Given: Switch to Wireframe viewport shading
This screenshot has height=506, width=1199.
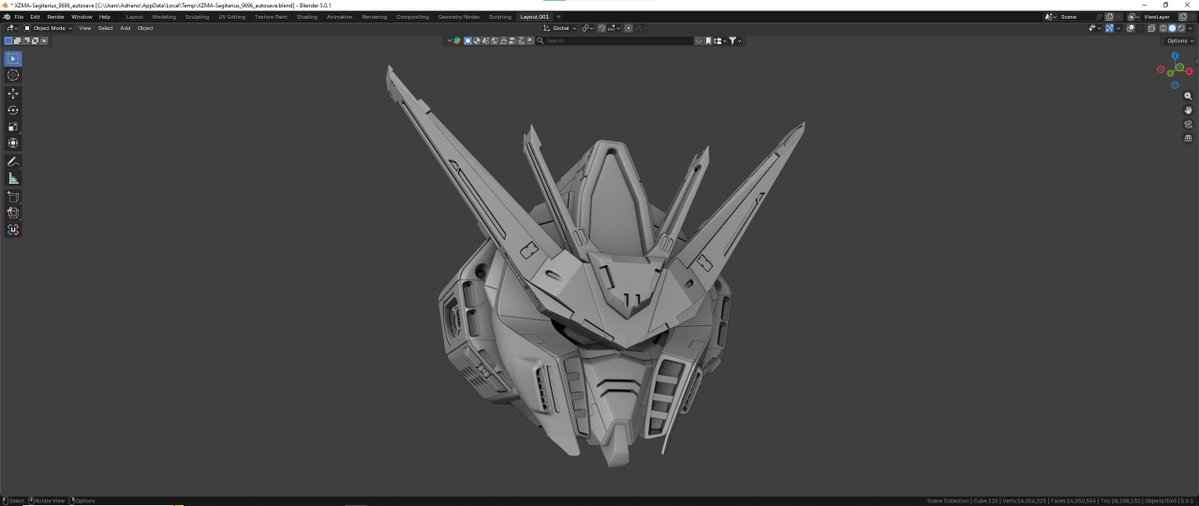Looking at the screenshot, I should point(1163,28).
